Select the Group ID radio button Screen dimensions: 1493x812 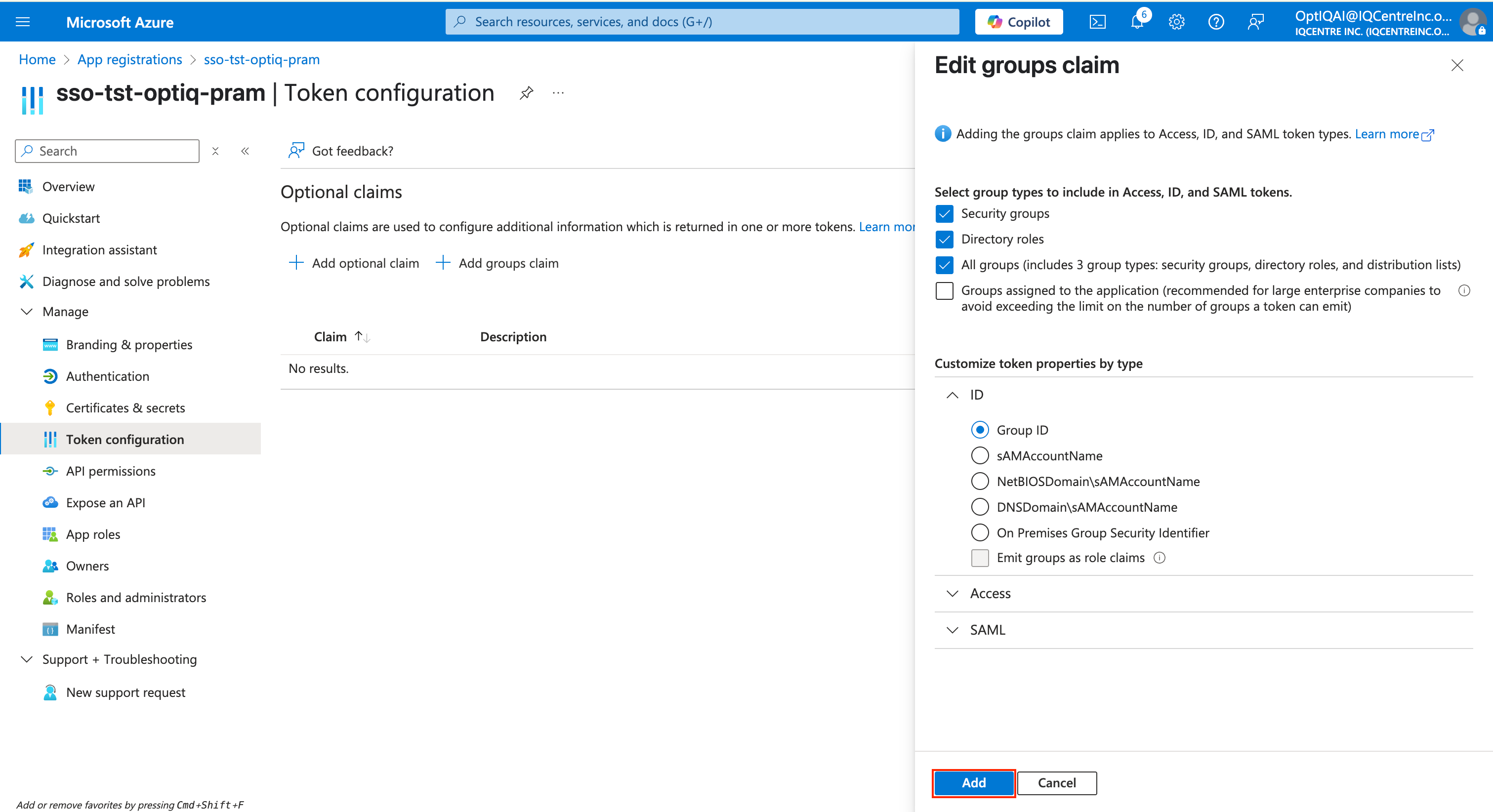pyautogui.click(x=980, y=430)
